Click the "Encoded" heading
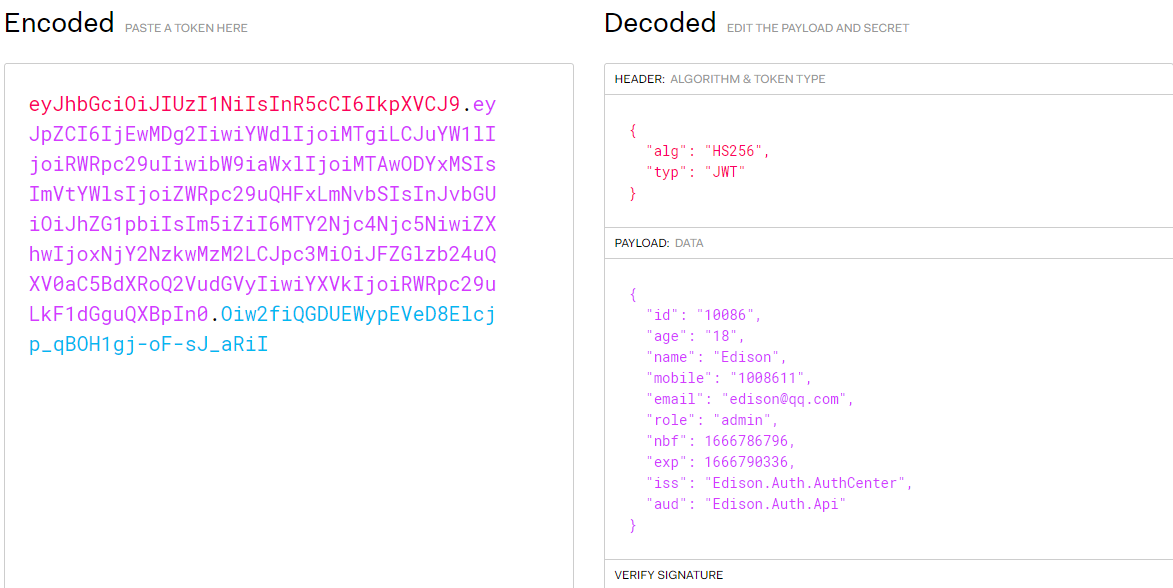This screenshot has width=1173, height=588. point(59,23)
